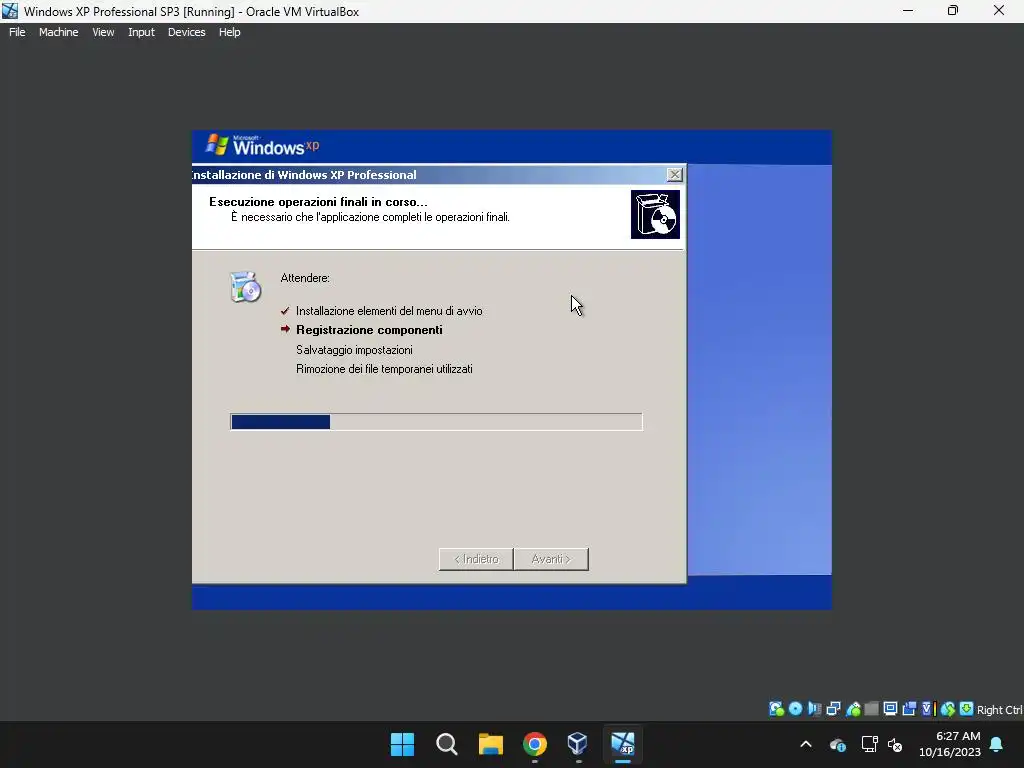This screenshot has height=768, width=1024.
Task: Open the notifications bell
Action: [x=997, y=744]
